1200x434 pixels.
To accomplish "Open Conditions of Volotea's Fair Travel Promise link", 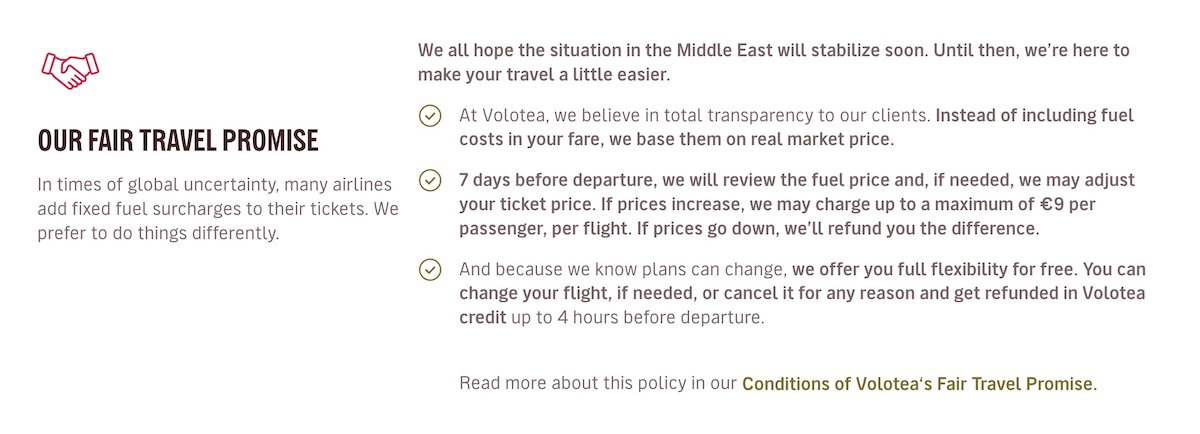I will 919,383.
